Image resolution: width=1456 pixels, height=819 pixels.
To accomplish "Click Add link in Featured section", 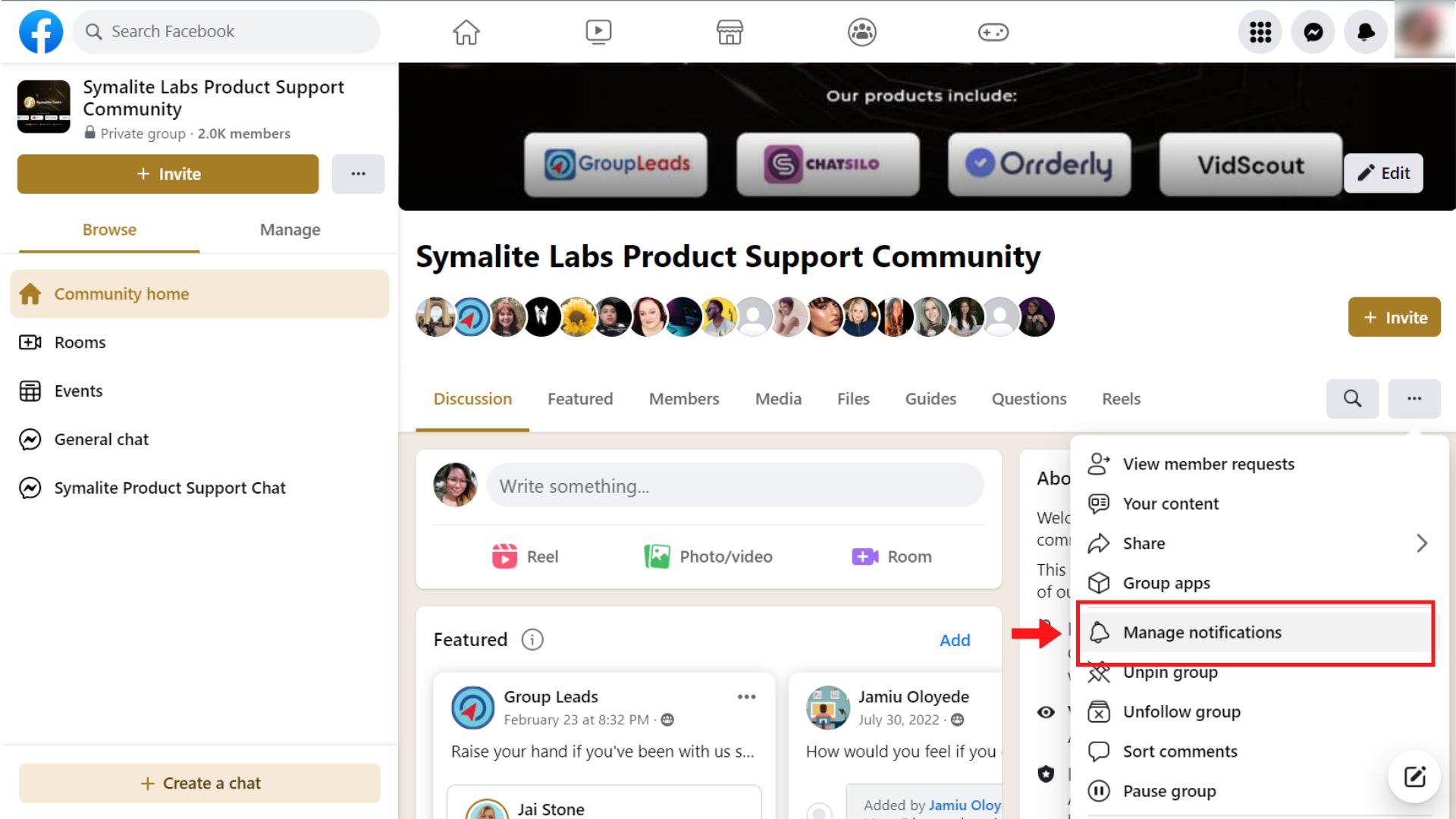I will 954,640.
